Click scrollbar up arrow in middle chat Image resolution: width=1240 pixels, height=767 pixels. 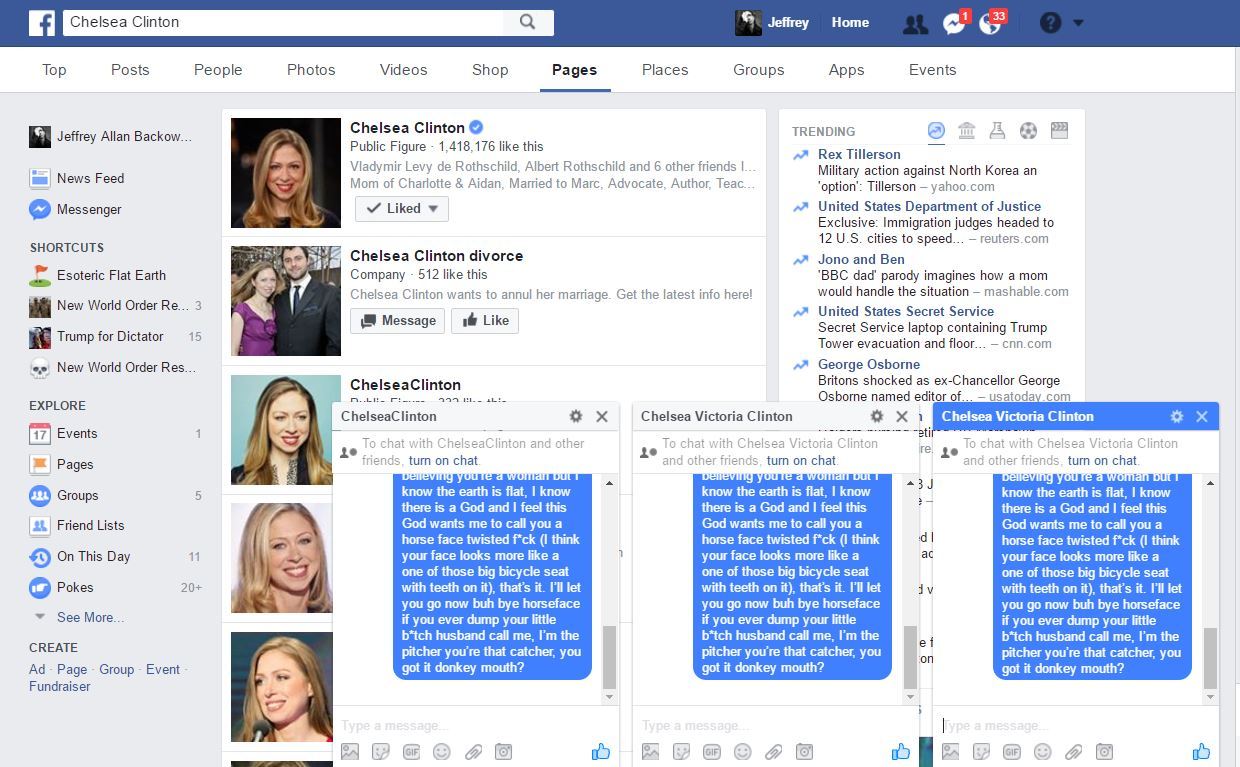[910, 483]
